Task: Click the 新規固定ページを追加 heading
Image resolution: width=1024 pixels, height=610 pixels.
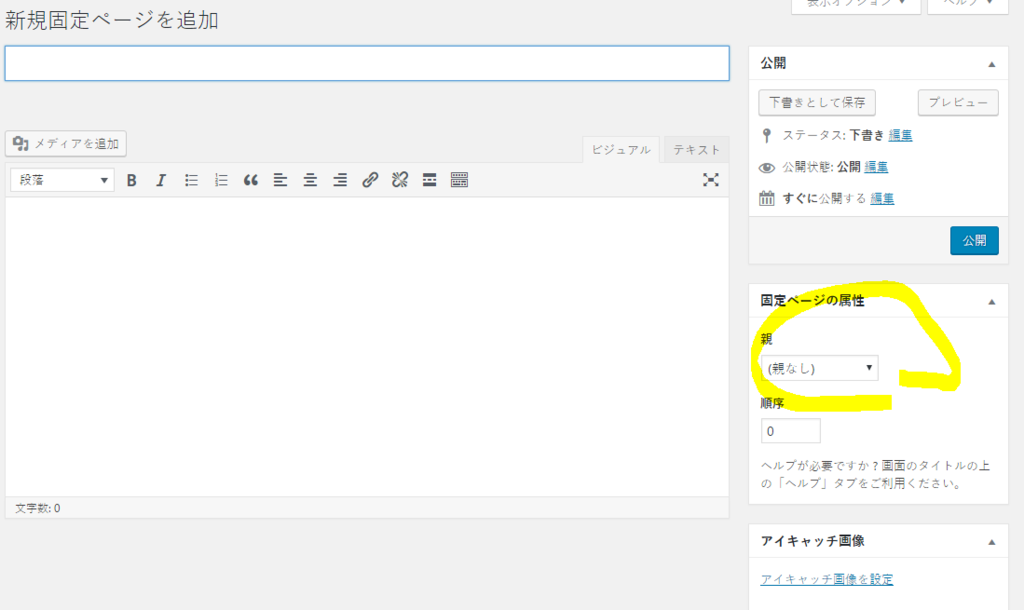Action: click(x=112, y=20)
